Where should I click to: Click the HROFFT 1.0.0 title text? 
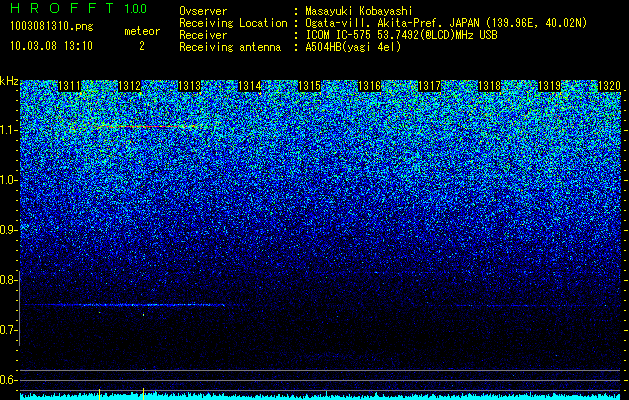(79, 8)
